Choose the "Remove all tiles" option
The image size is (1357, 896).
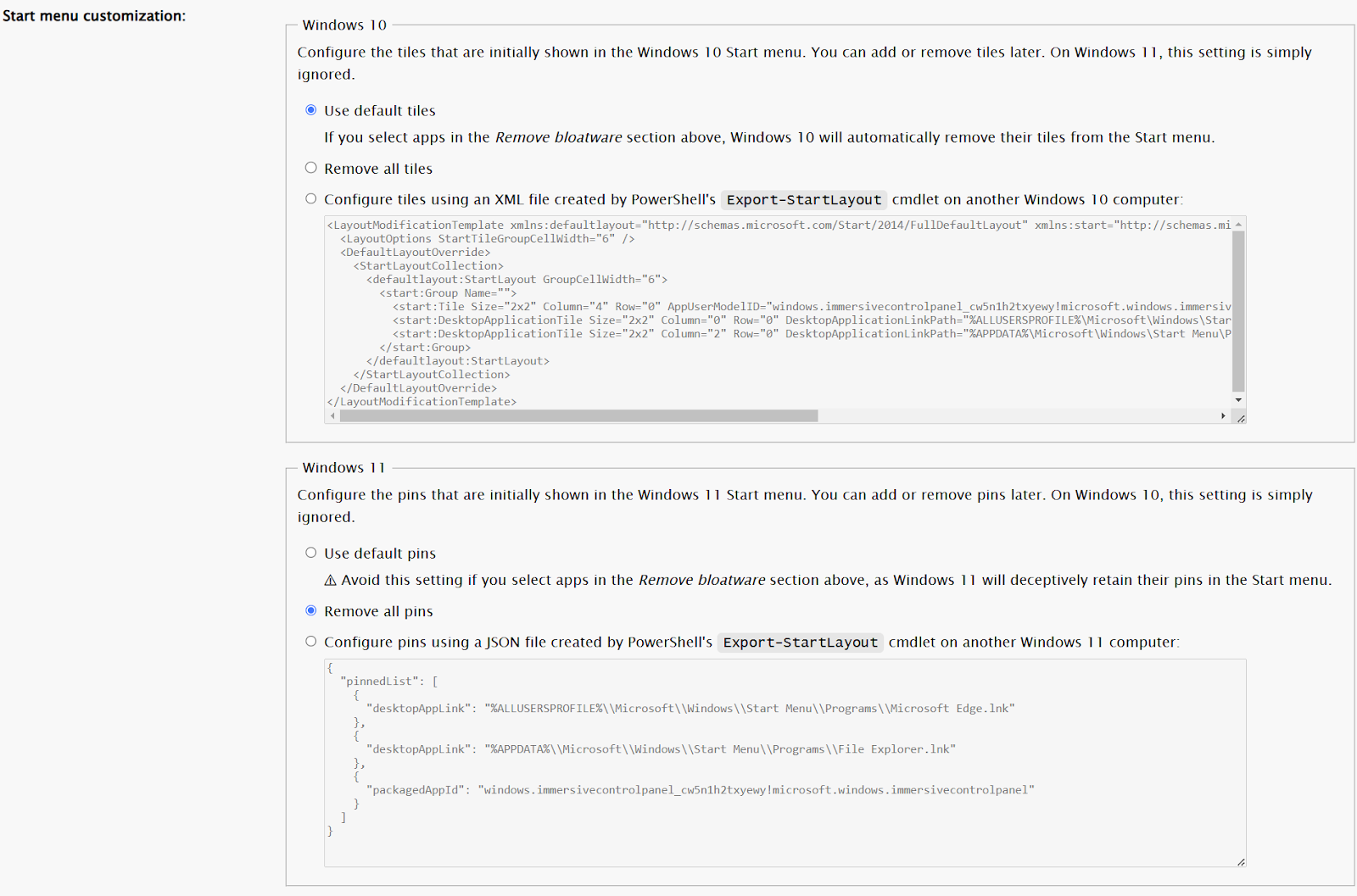pyautogui.click(x=311, y=168)
